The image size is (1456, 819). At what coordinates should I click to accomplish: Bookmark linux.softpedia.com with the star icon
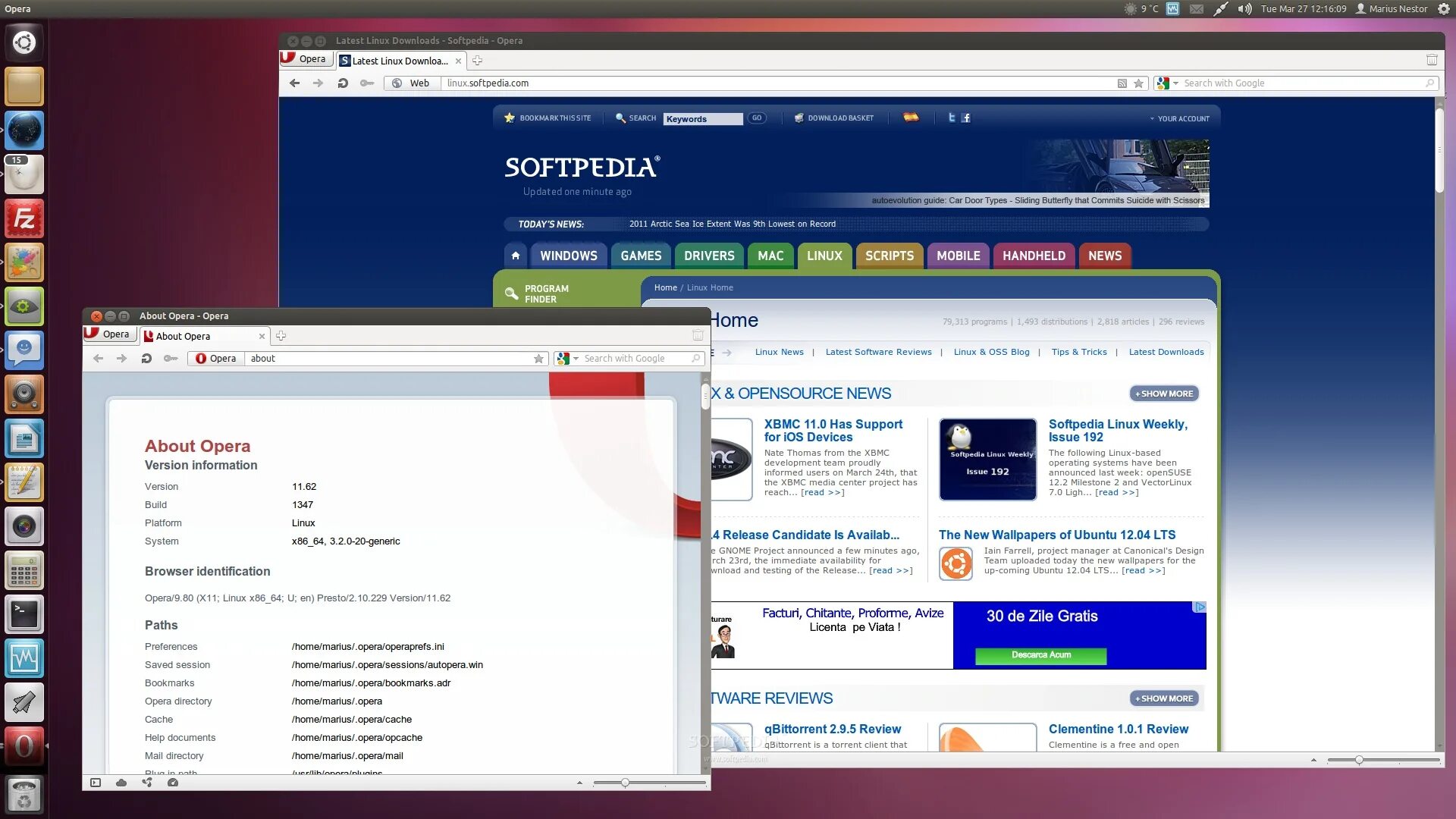(1138, 83)
